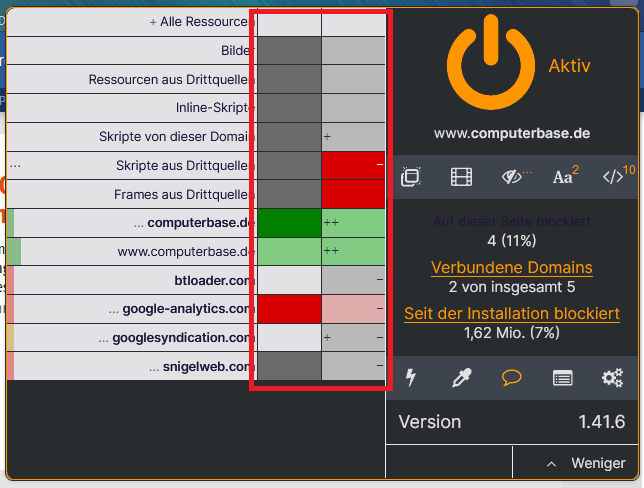The image size is (644, 488).
Task: Click pink local cell for google-analytics.com
Action: pos(353,308)
